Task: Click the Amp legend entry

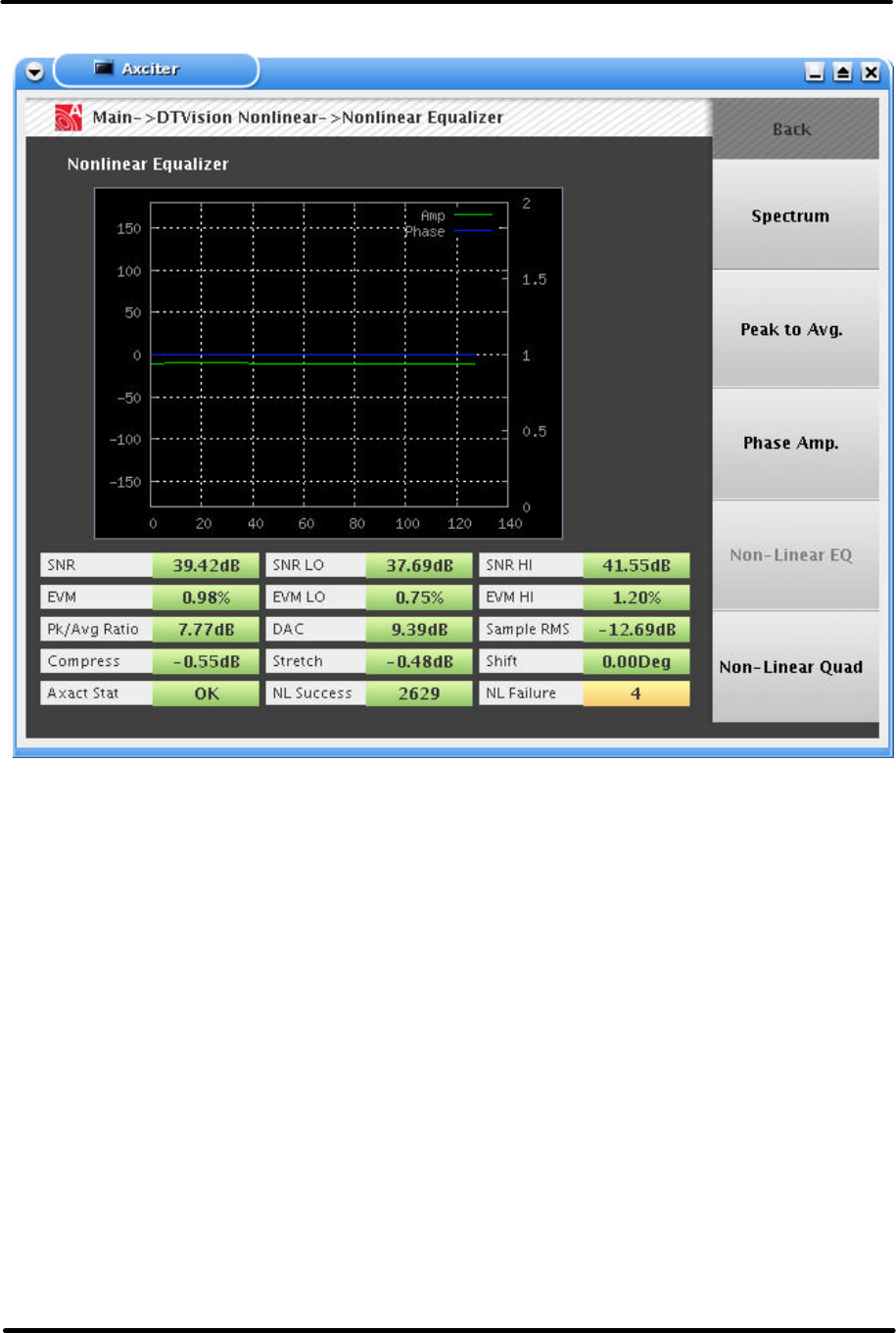Action: [x=456, y=215]
